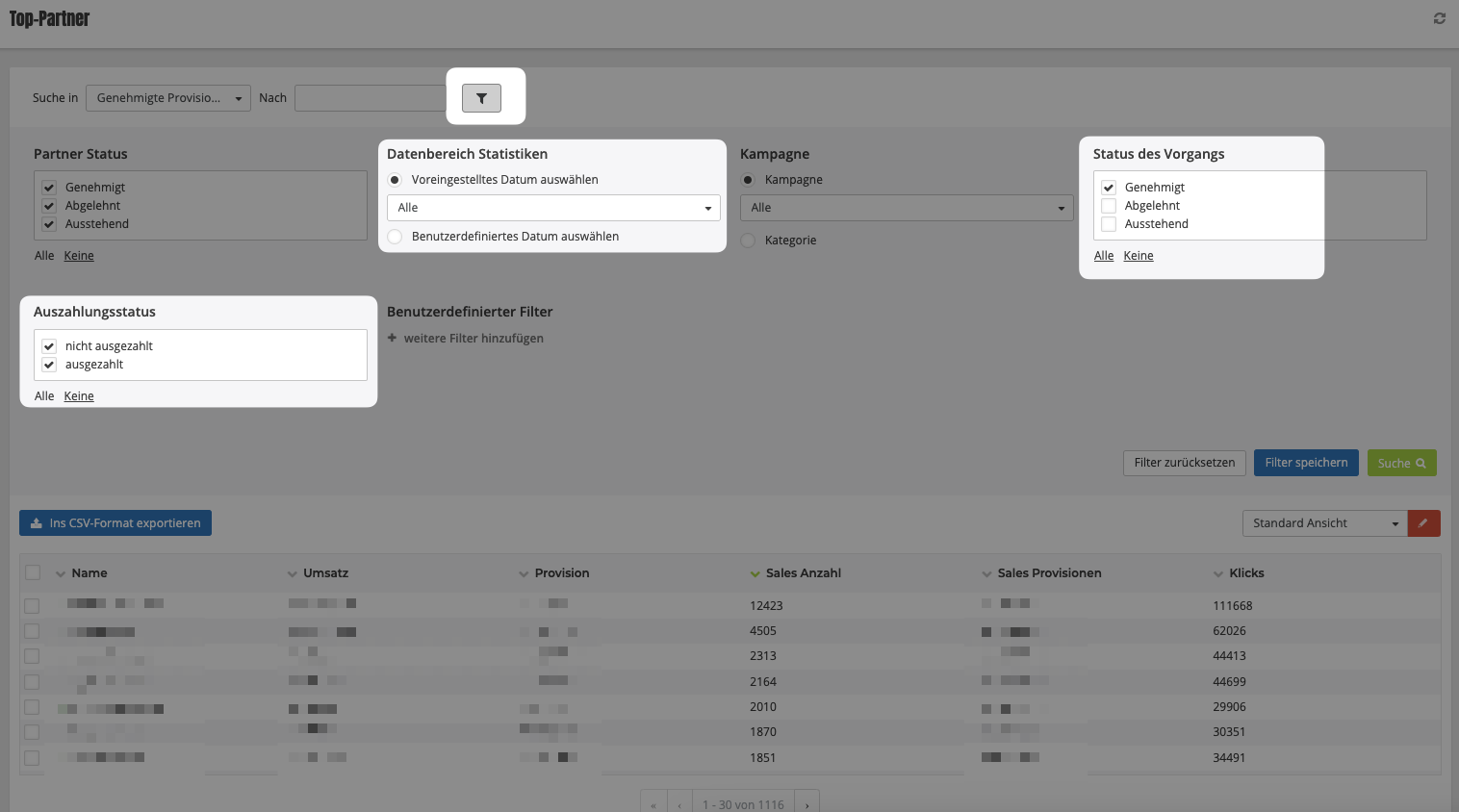The width and height of the screenshot is (1459, 812).
Task: Click Klicks value 62026
Action: point(1230,631)
